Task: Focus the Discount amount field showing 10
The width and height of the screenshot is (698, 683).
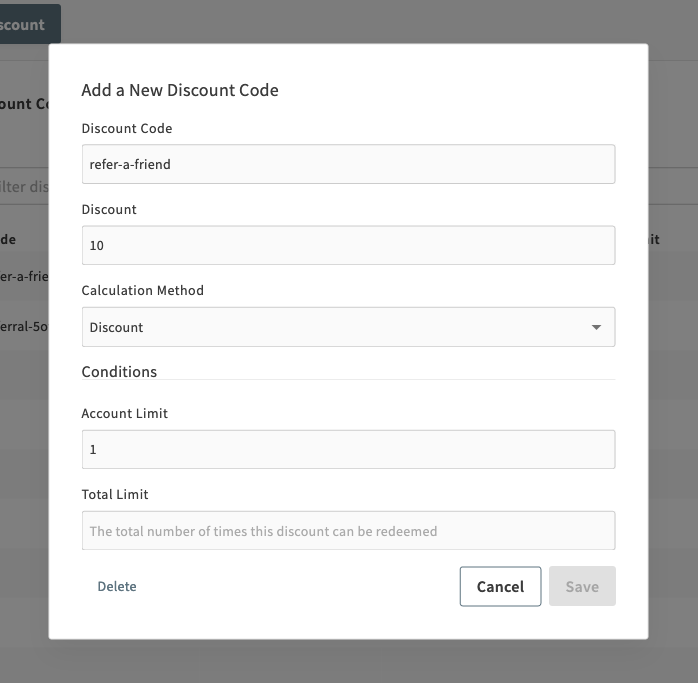Action: pyautogui.click(x=347, y=245)
